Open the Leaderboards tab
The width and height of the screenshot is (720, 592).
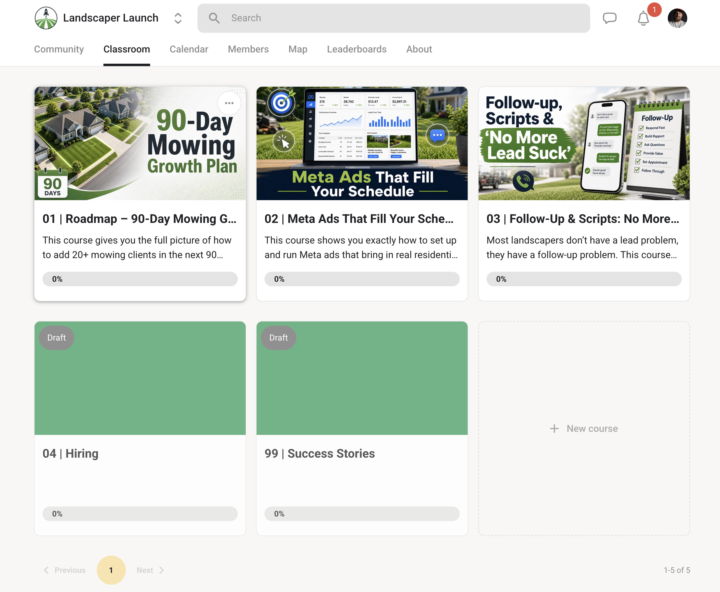(357, 49)
